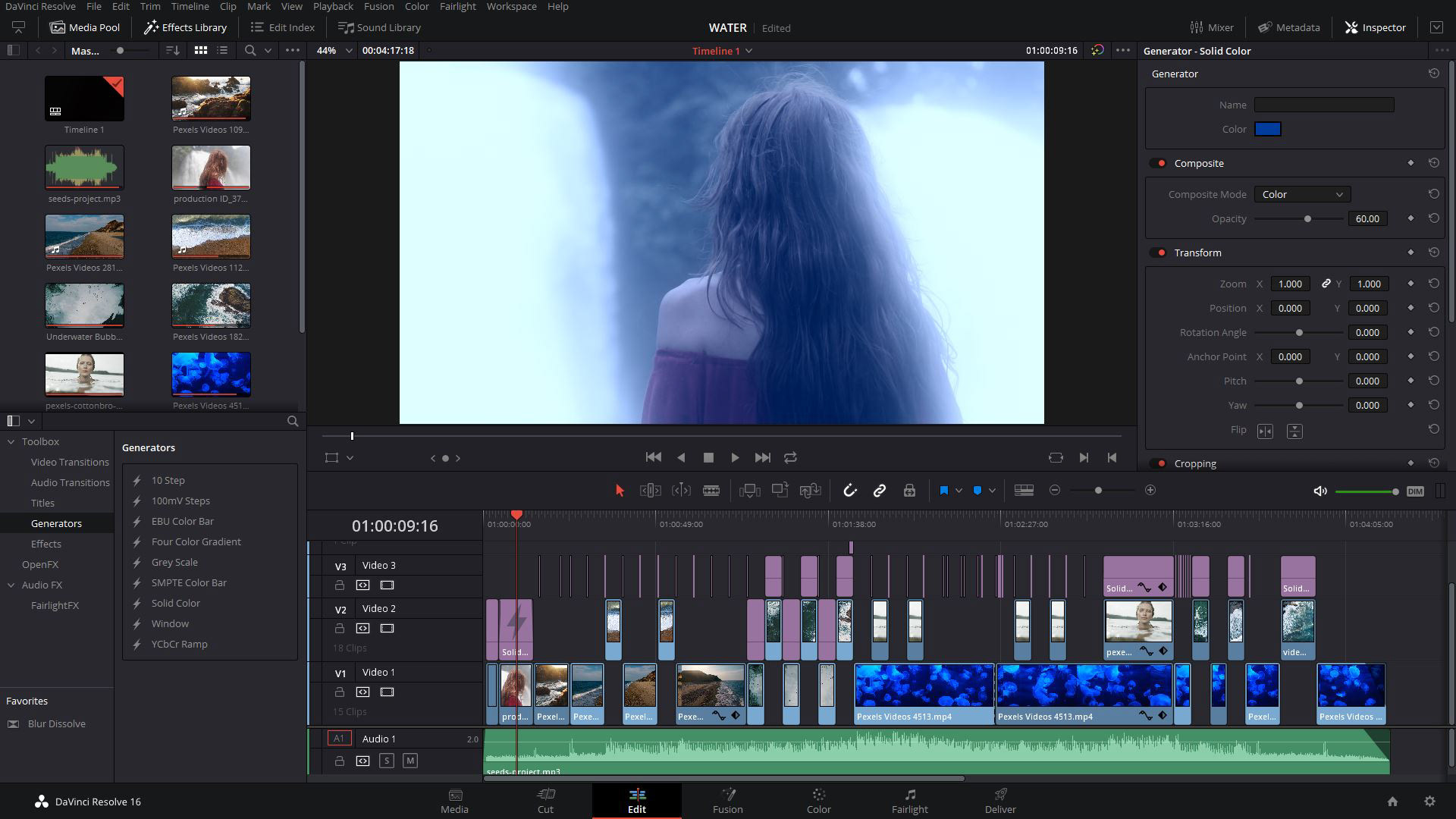Select the Blade edit mode tool
The height and width of the screenshot is (819, 1456).
[x=711, y=491]
